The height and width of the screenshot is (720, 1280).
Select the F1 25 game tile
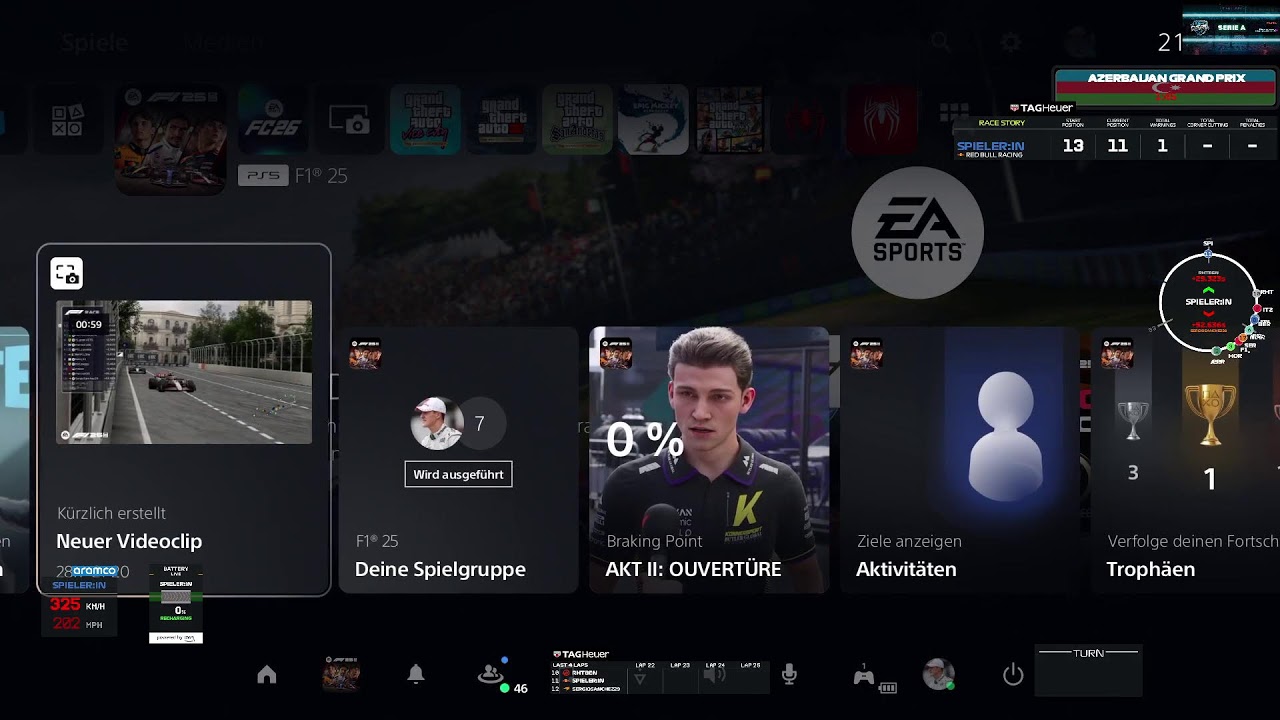point(170,139)
